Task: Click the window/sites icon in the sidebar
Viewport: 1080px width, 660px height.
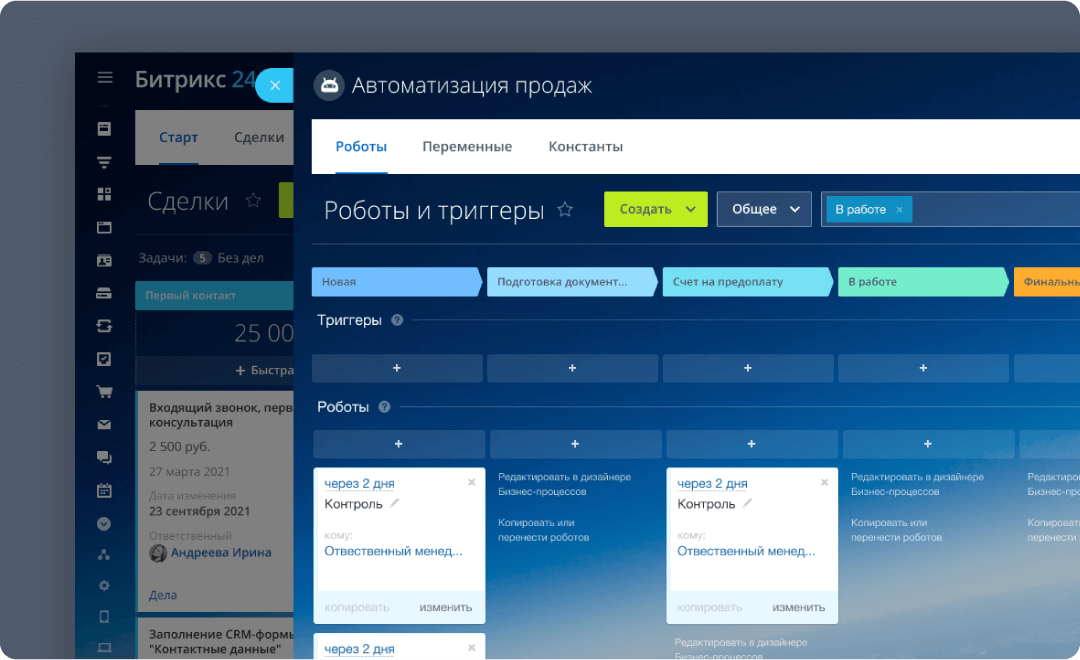Action: click(x=104, y=227)
